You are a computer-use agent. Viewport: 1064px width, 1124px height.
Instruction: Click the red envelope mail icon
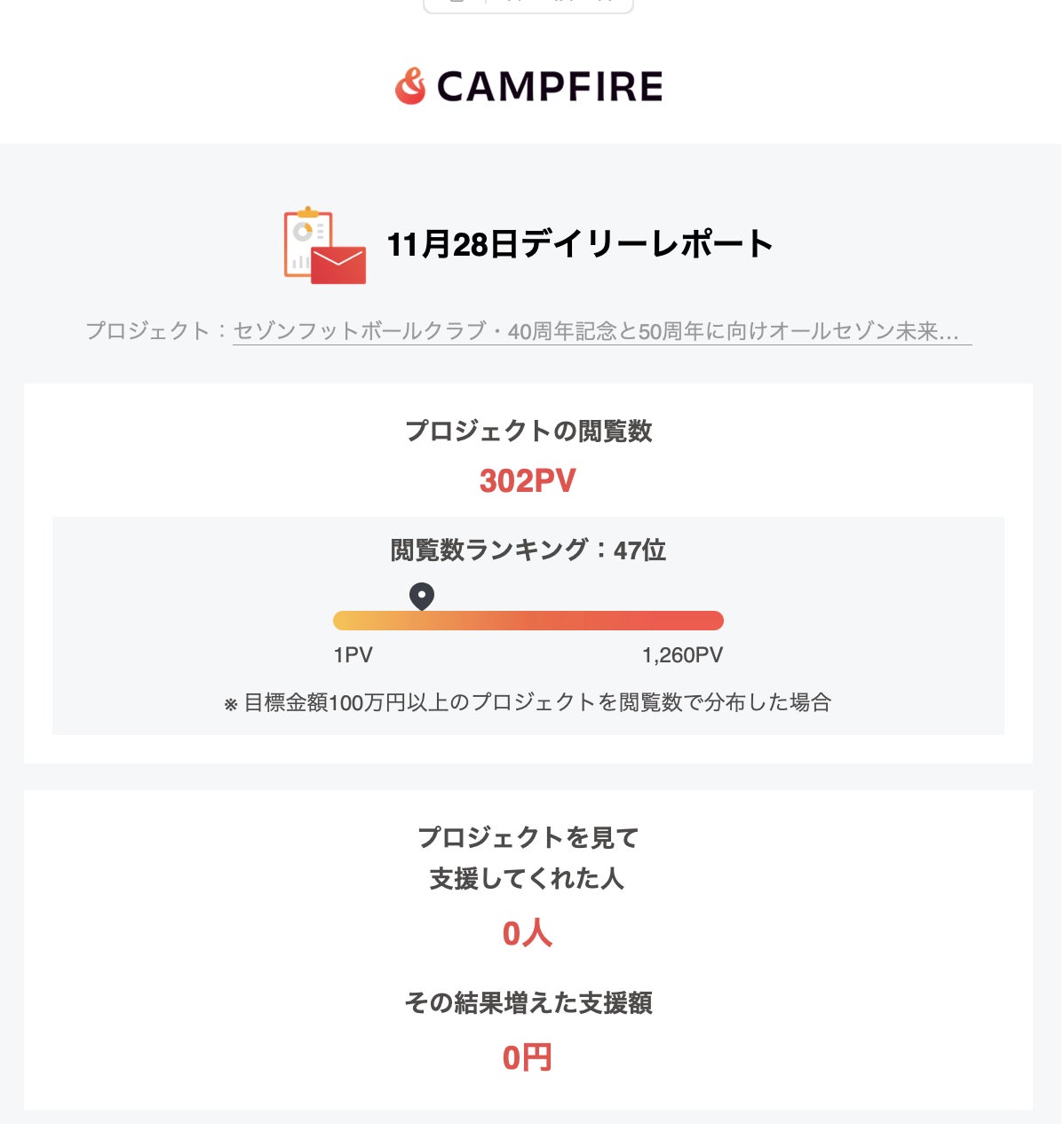click(x=339, y=265)
